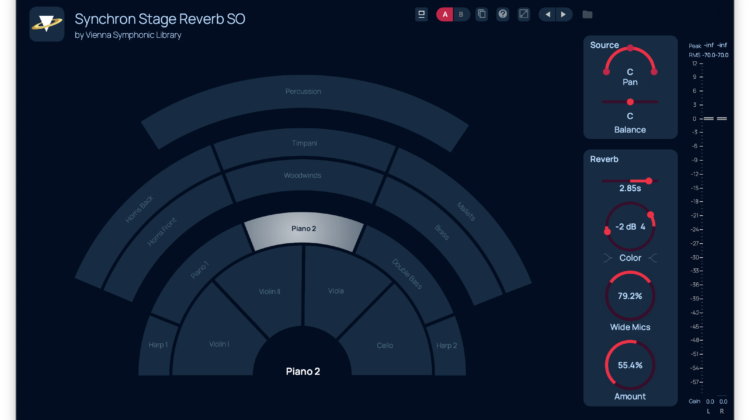Go to previous preset arrow
Viewport: 750px width, 420px height.
click(x=548, y=14)
